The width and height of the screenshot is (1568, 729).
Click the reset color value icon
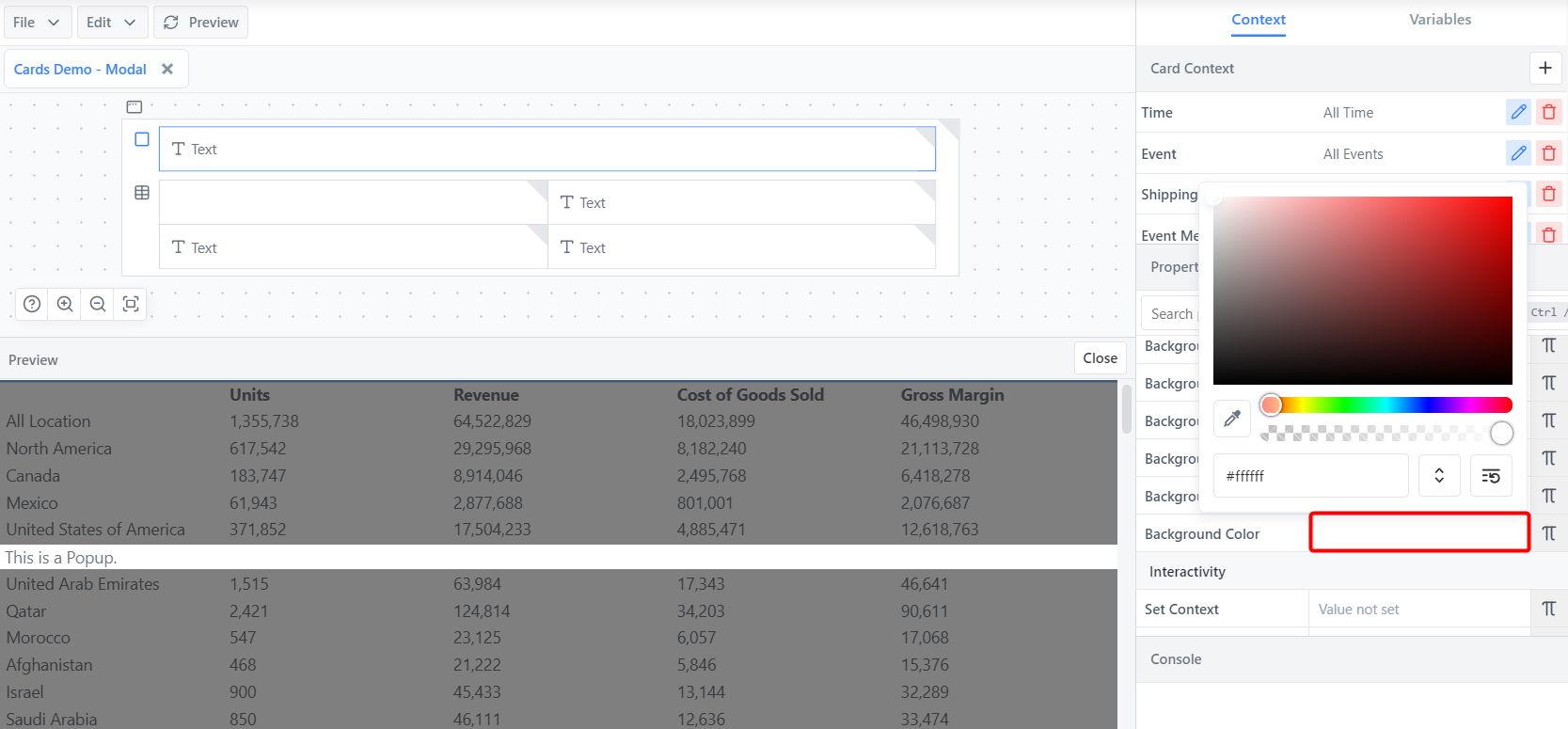[x=1491, y=476]
